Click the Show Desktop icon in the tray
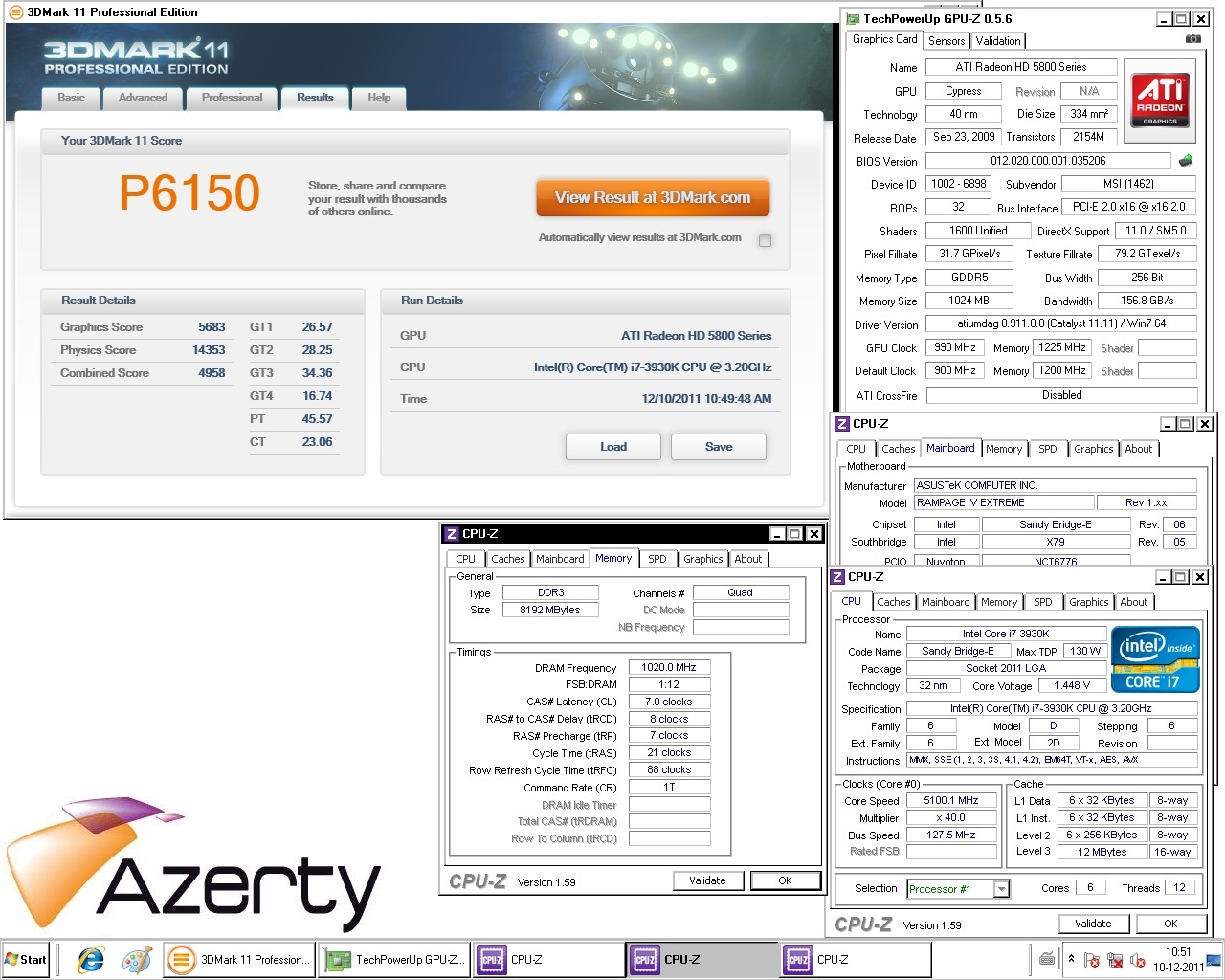This screenshot has height=980, width=1225. [1215, 960]
